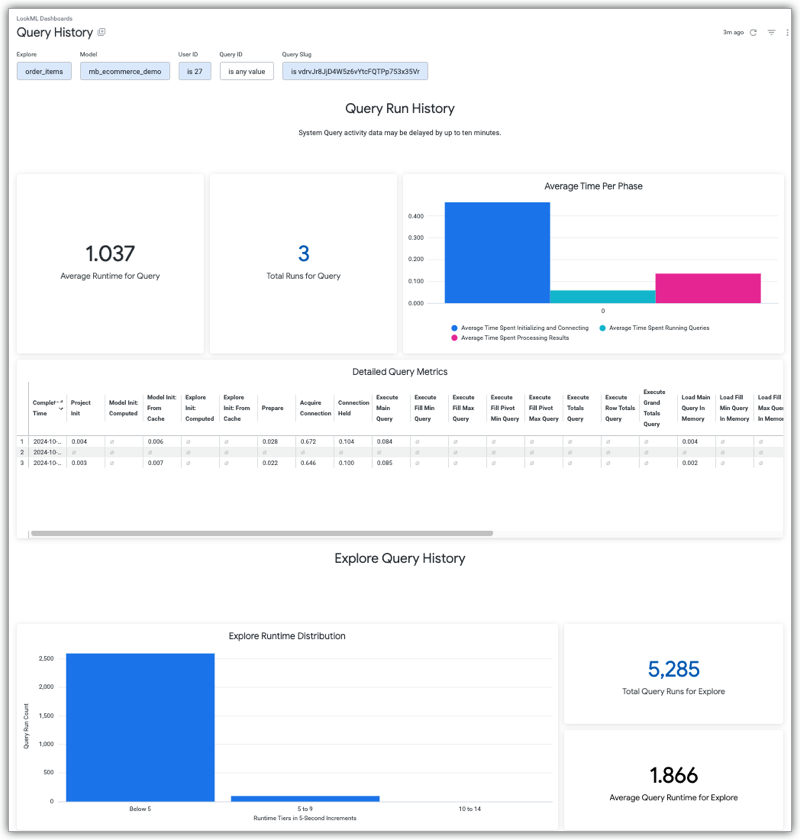Image resolution: width=800 pixels, height=840 pixels.
Task: Click the Total Runs for Query value 3
Action: (304, 254)
